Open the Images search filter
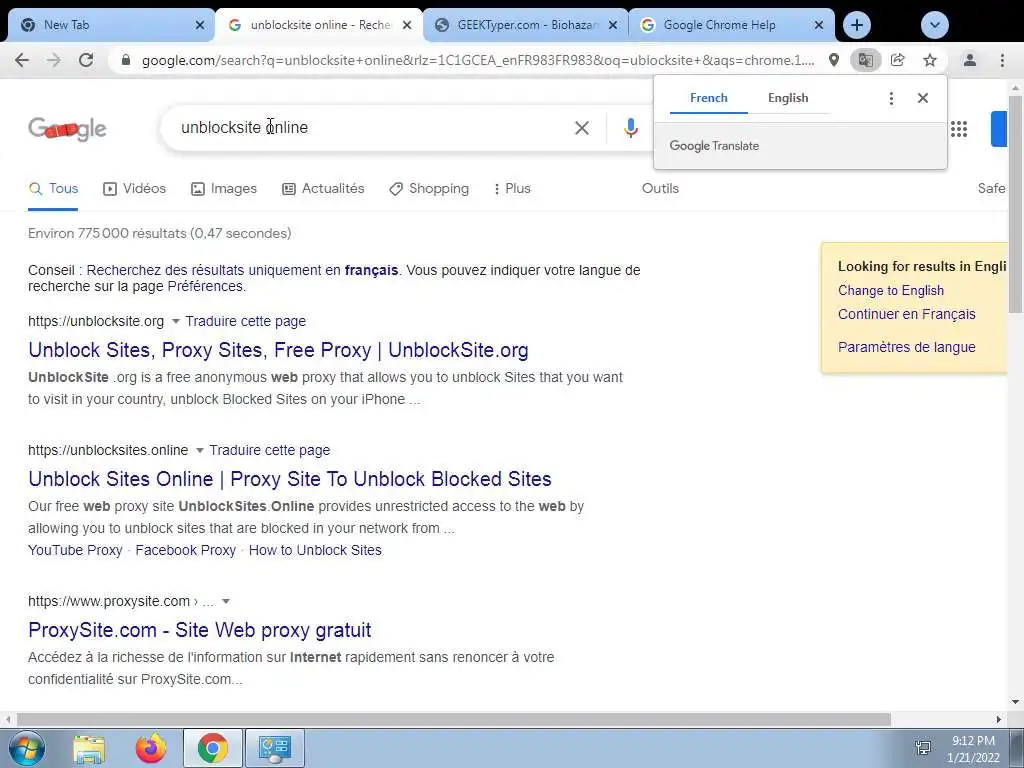Screen dimensions: 1024x768 click(224, 189)
